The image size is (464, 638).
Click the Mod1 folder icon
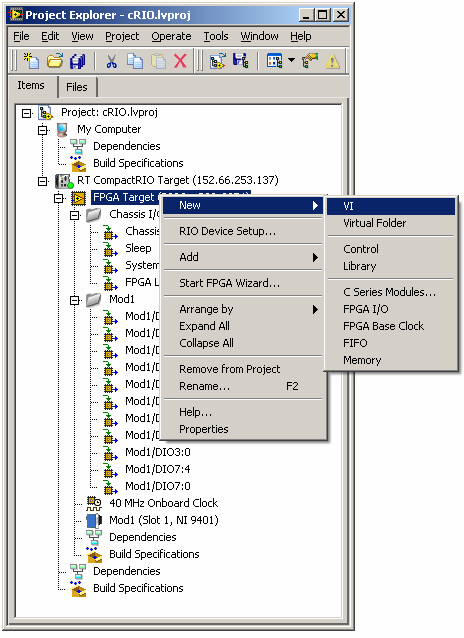[94, 299]
